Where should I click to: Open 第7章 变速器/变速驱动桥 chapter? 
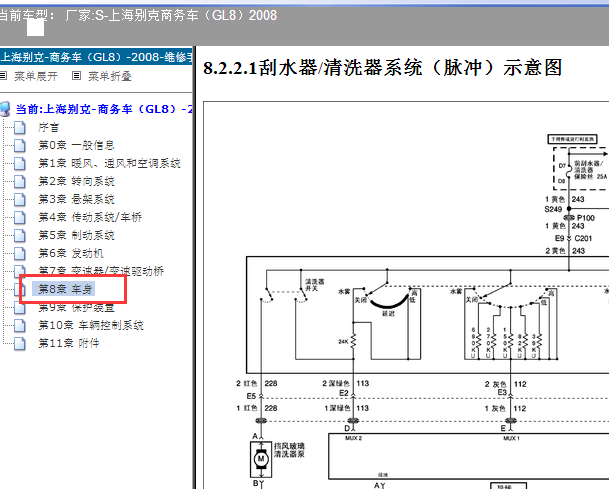101,270
